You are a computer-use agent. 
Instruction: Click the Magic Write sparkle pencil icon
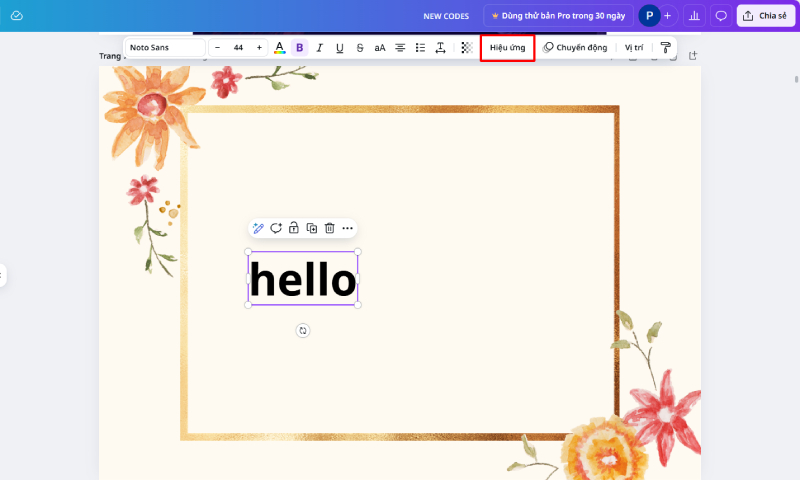click(x=258, y=228)
